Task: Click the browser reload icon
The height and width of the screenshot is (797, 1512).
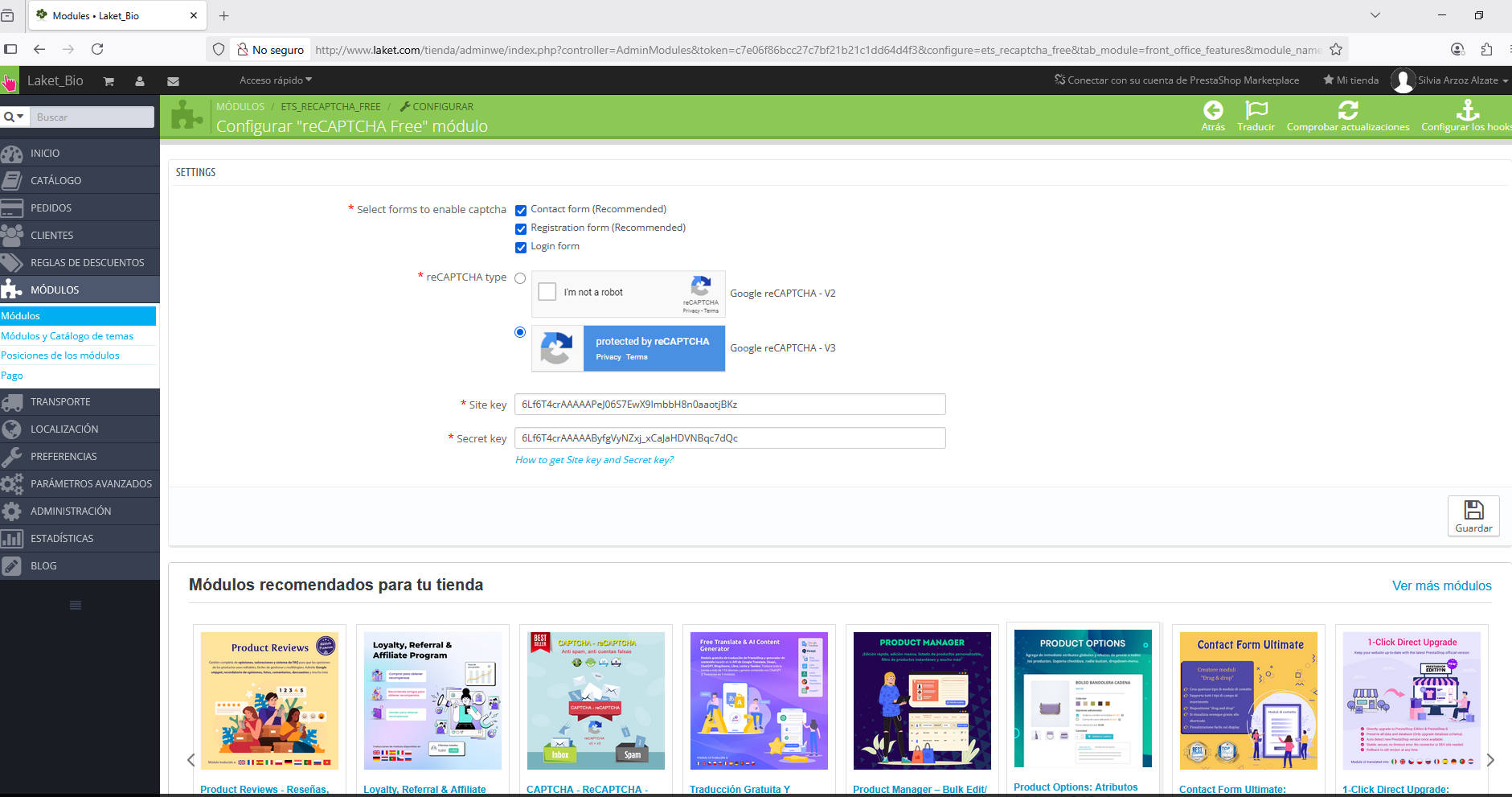Action: pyautogui.click(x=97, y=49)
